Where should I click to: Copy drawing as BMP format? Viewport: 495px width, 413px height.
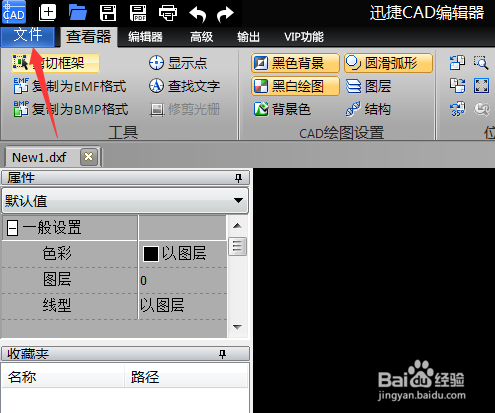(71, 109)
